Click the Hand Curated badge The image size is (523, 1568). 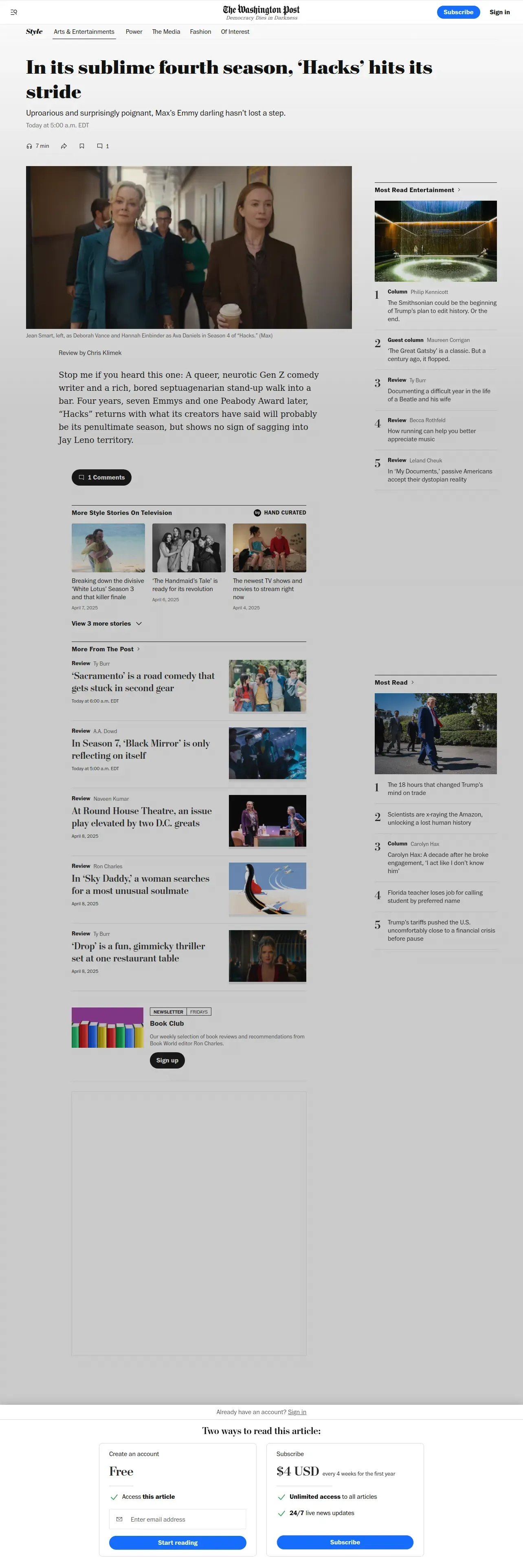[x=280, y=512]
